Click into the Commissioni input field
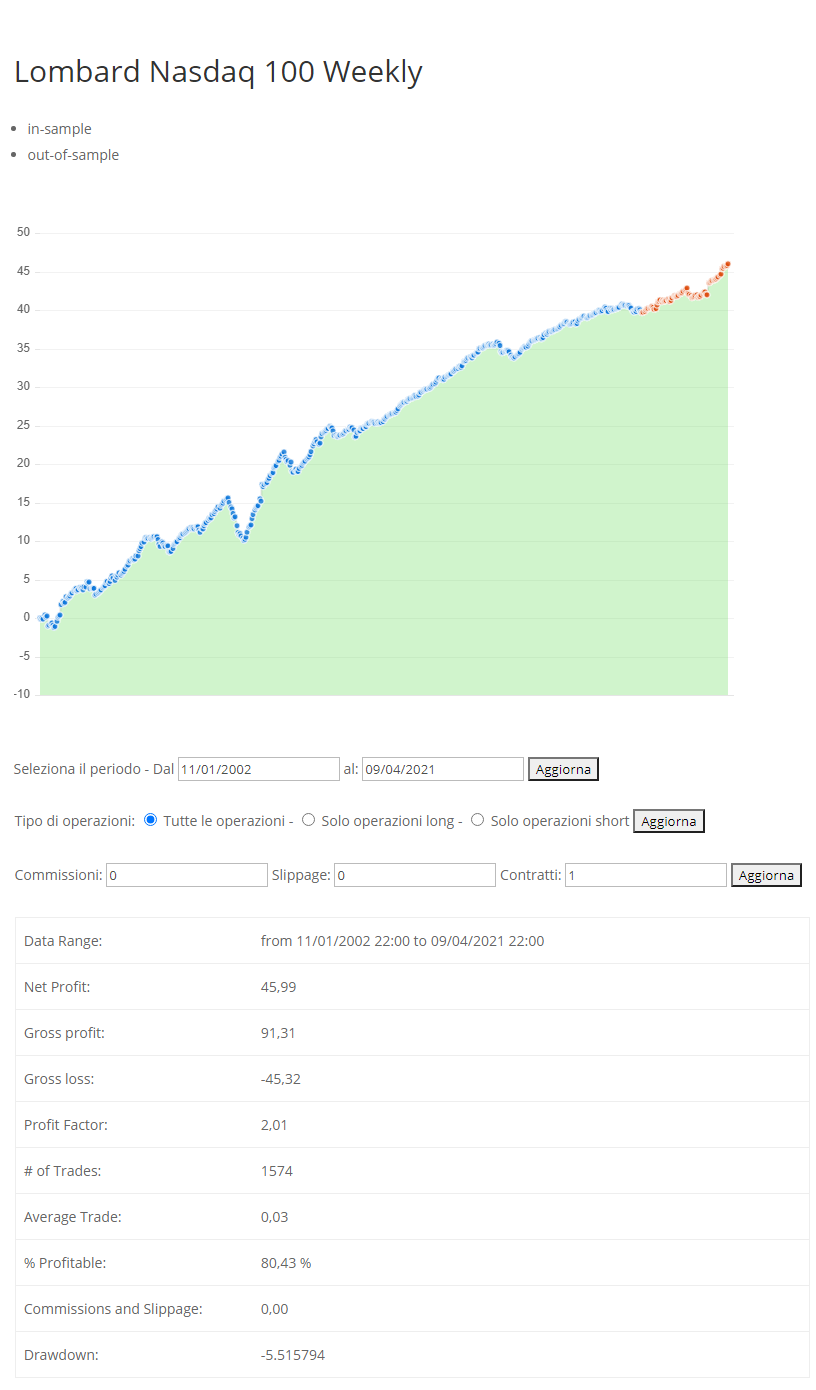The height and width of the screenshot is (1390, 816). [187, 875]
